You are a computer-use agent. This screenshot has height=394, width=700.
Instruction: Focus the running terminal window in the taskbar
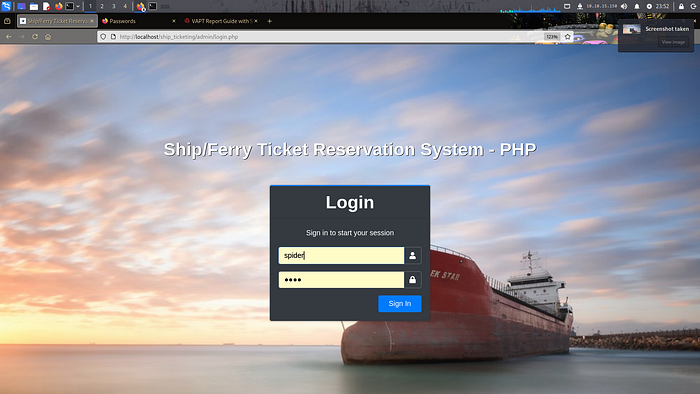(153, 6)
